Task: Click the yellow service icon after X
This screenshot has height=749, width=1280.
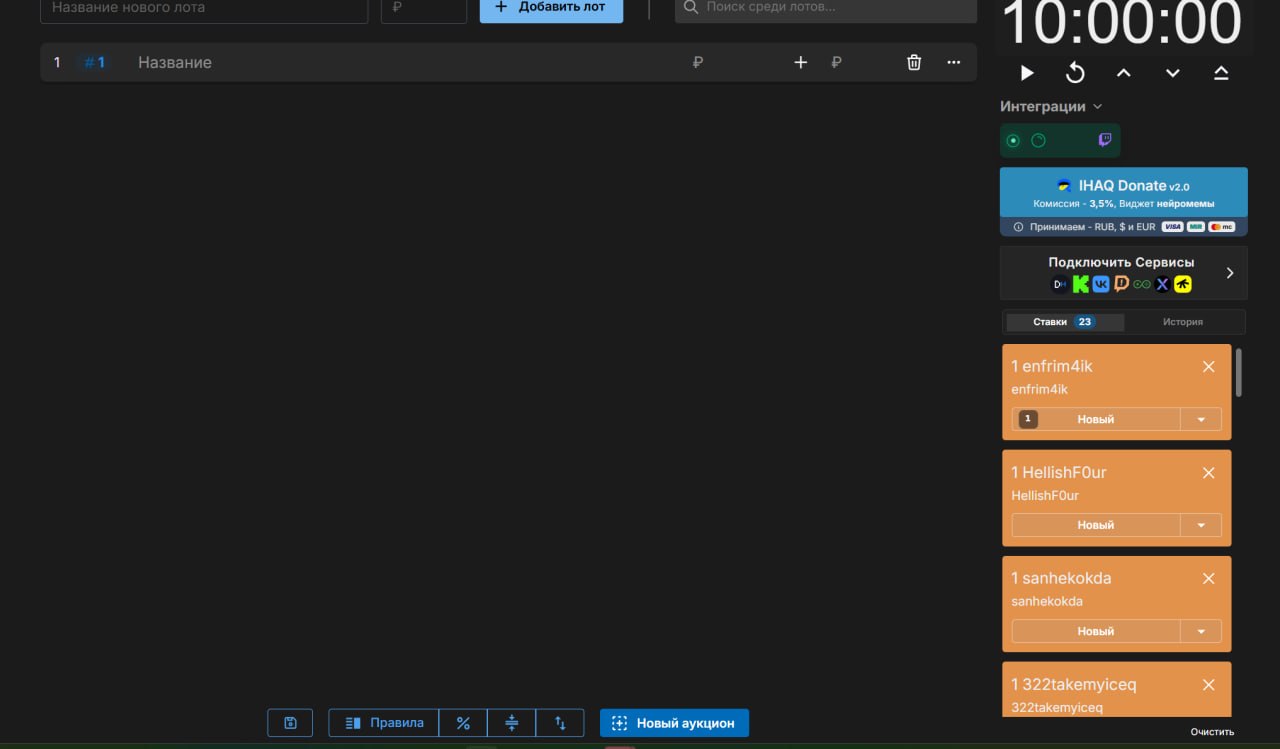Action: point(1183,284)
